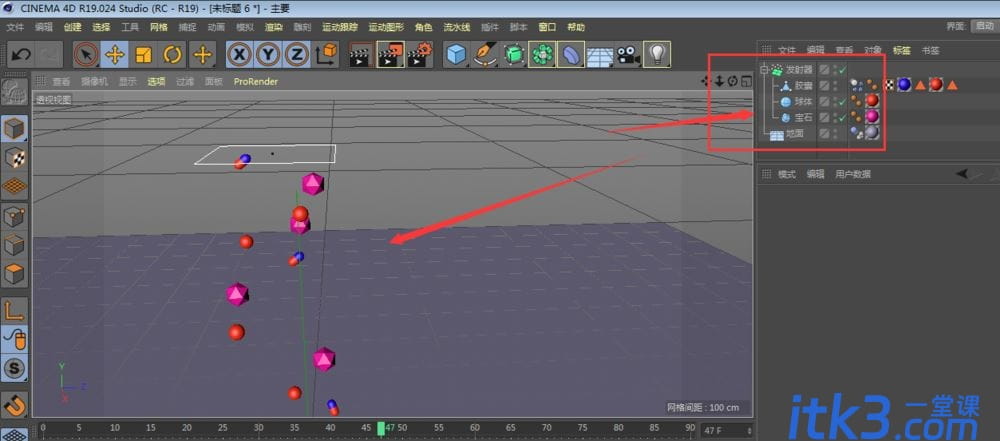
Task: Toggle Z axis lock
Action: click(x=297, y=55)
